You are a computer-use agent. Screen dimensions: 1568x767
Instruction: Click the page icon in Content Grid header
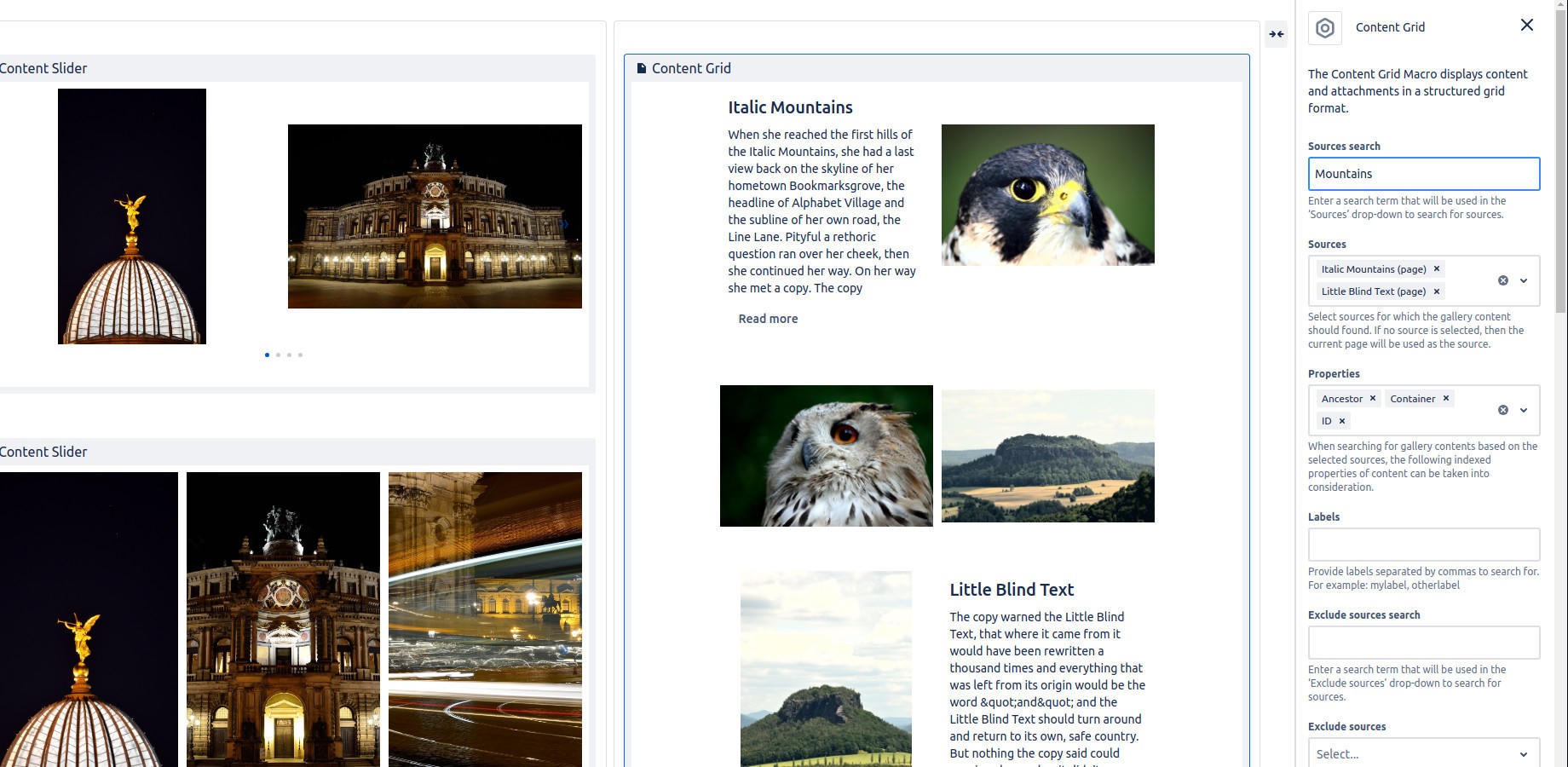[641, 68]
